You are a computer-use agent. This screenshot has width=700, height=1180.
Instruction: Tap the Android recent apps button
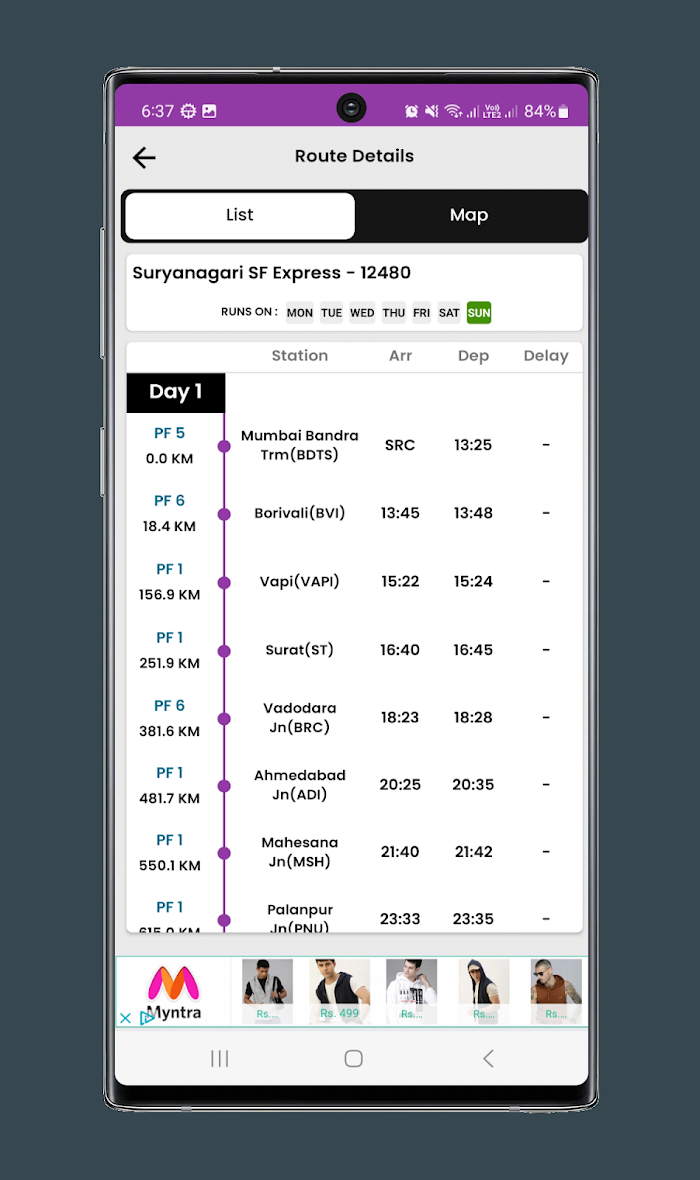219,1059
